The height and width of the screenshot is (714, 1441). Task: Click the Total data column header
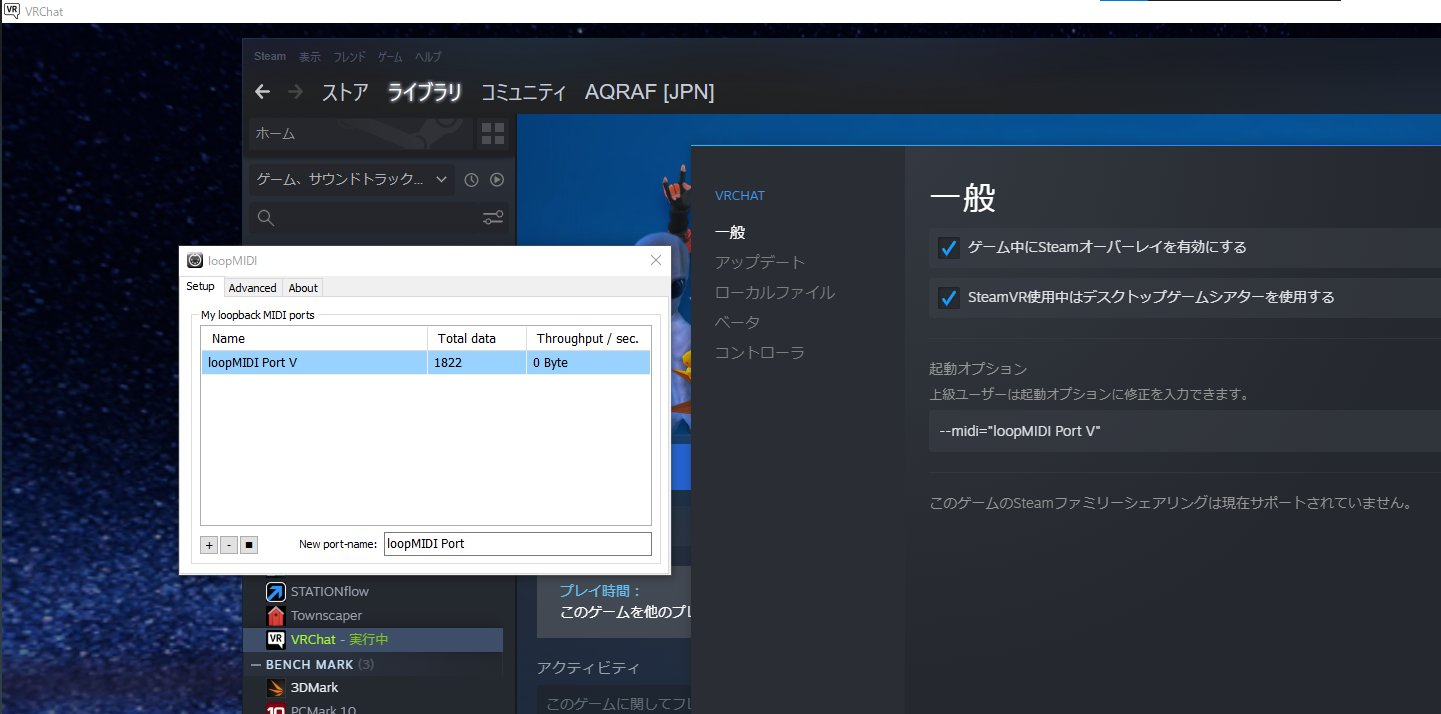tap(477, 338)
